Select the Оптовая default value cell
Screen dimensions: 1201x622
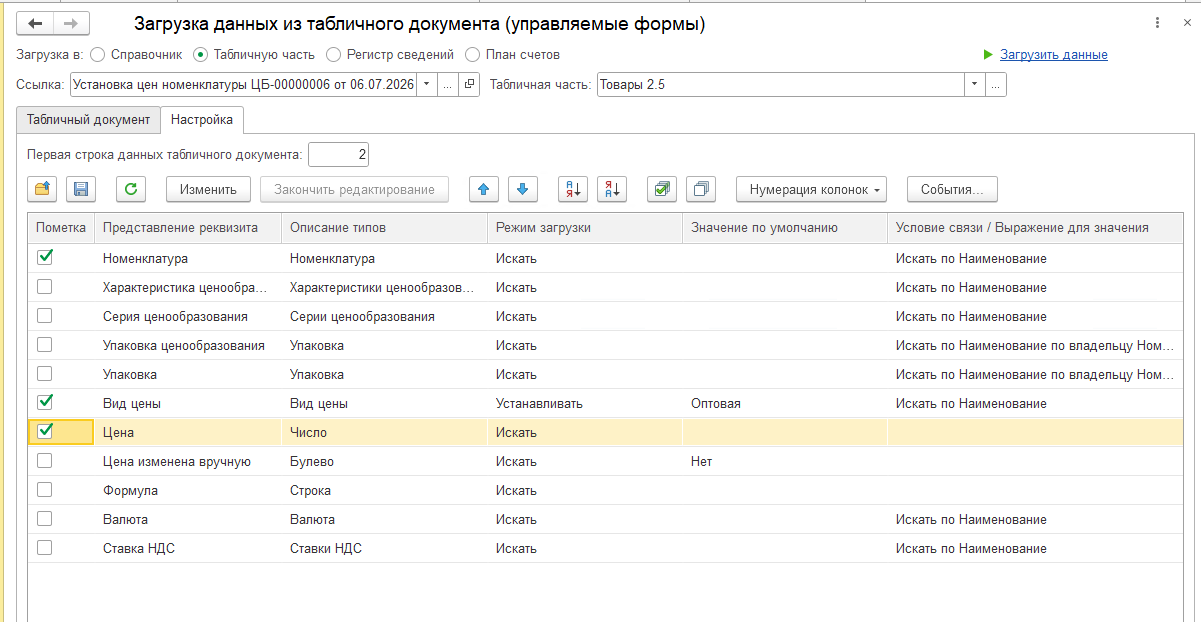(785, 403)
